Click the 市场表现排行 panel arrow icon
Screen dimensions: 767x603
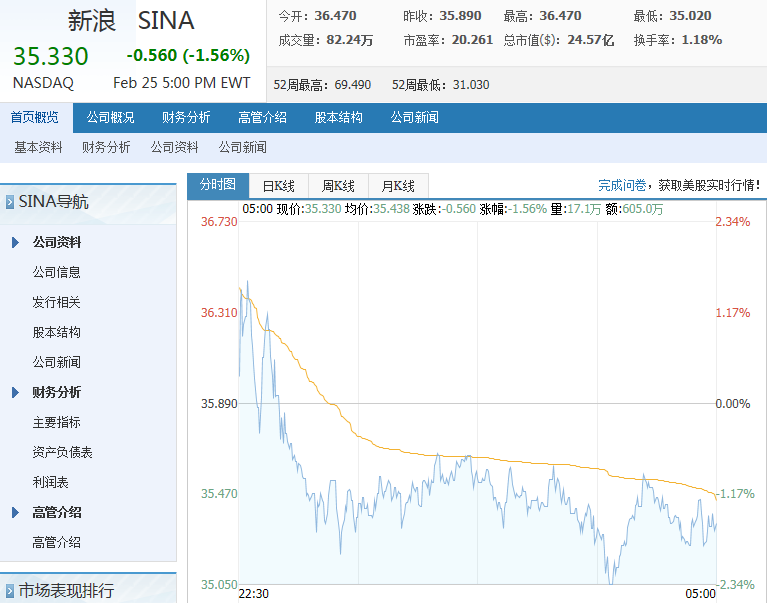[10, 591]
